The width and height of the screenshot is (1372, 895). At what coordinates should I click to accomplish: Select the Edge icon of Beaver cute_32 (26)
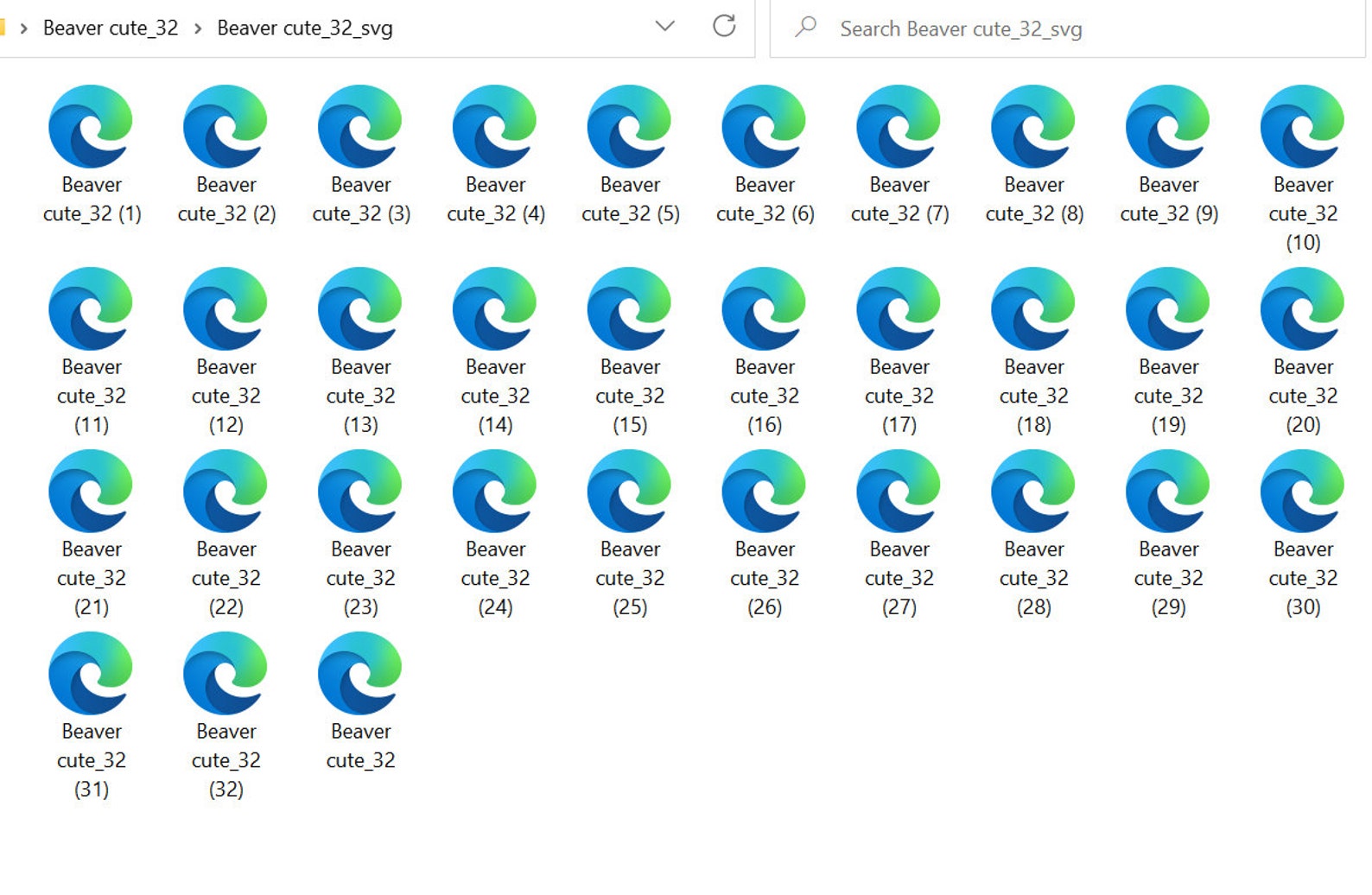pyautogui.click(x=765, y=491)
